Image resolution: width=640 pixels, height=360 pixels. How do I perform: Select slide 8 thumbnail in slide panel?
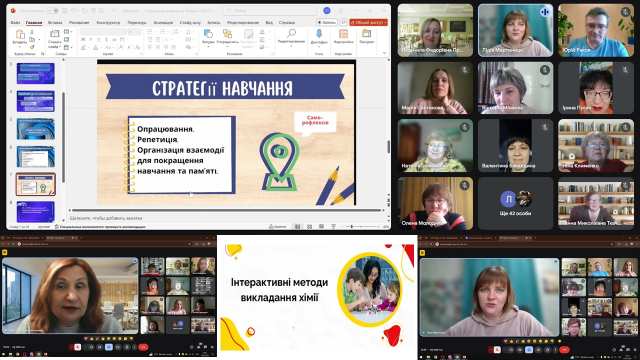pyautogui.click(x=36, y=212)
